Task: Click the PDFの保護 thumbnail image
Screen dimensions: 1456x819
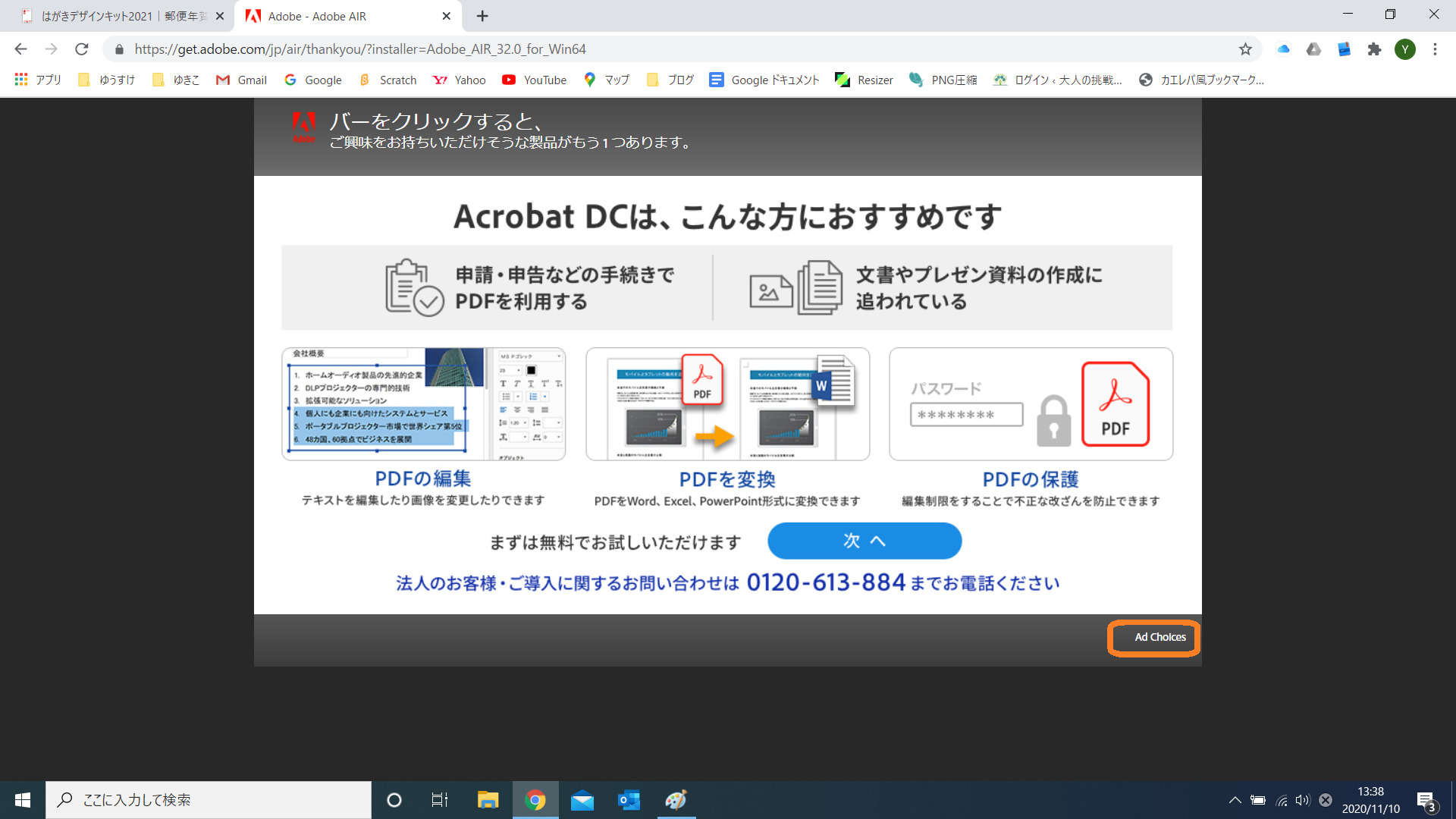Action: pyautogui.click(x=1031, y=404)
